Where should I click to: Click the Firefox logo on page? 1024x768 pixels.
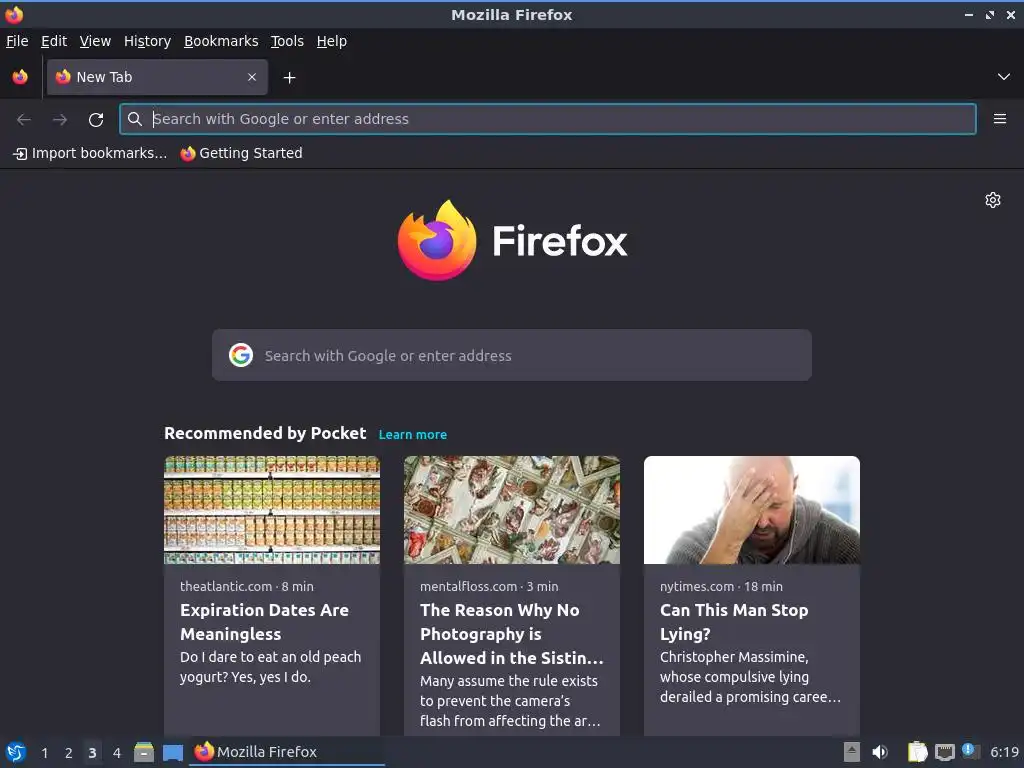tap(512, 240)
